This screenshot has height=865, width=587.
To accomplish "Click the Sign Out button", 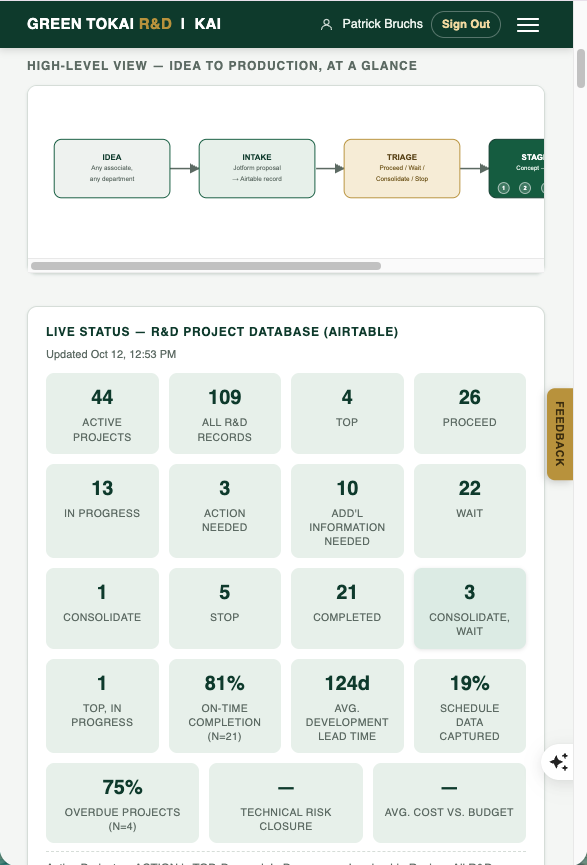I will point(466,24).
